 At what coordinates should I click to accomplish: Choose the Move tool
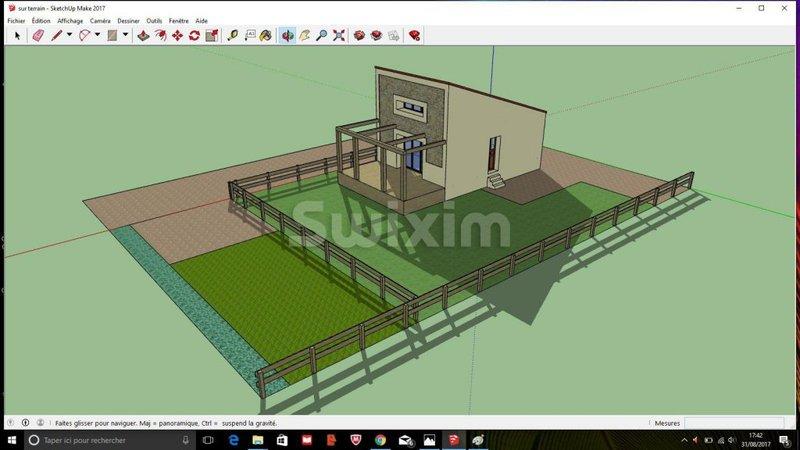pyautogui.click(x=177, y=35)
